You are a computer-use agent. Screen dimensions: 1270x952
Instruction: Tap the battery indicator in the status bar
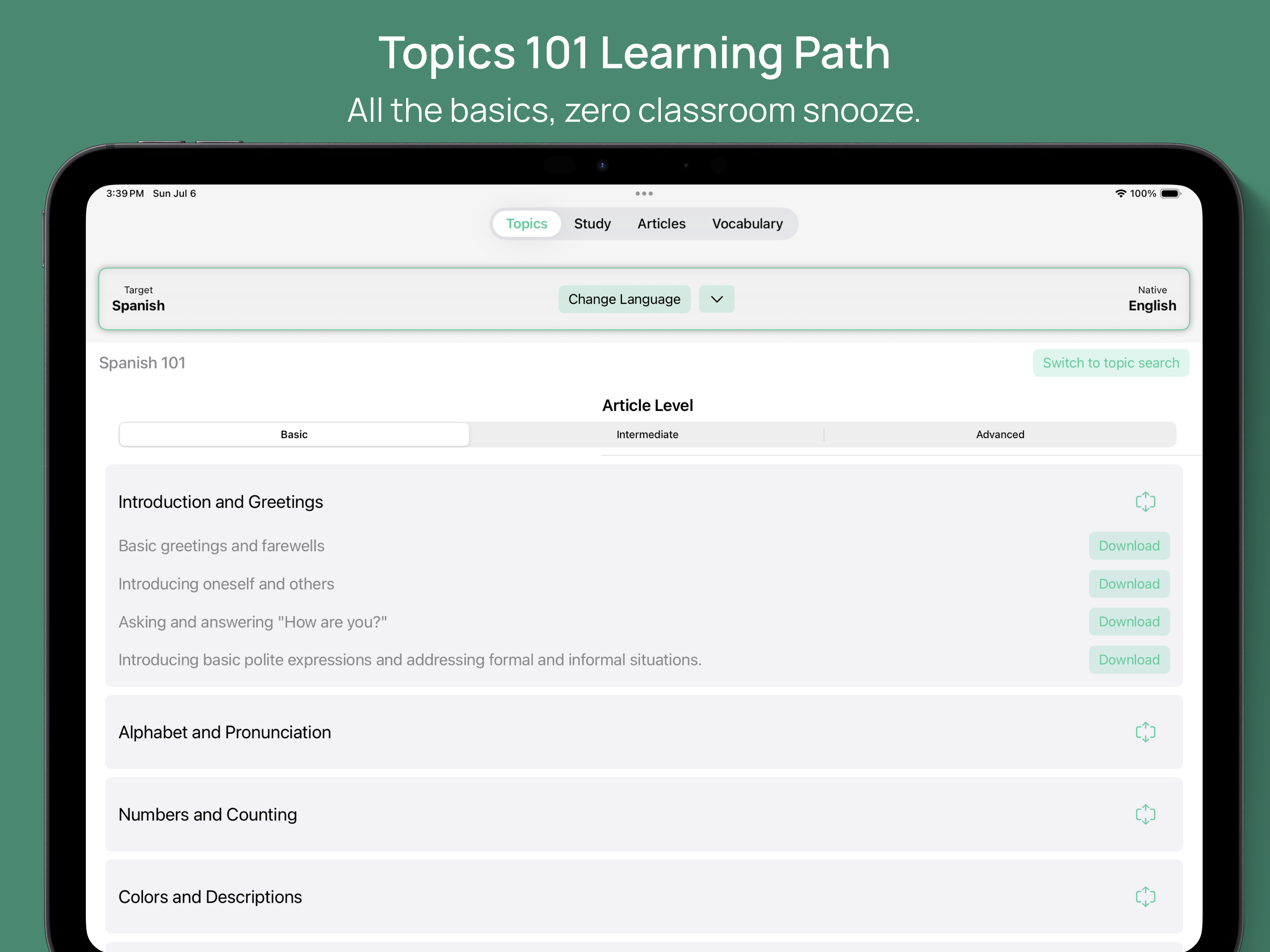point(1172,193)
